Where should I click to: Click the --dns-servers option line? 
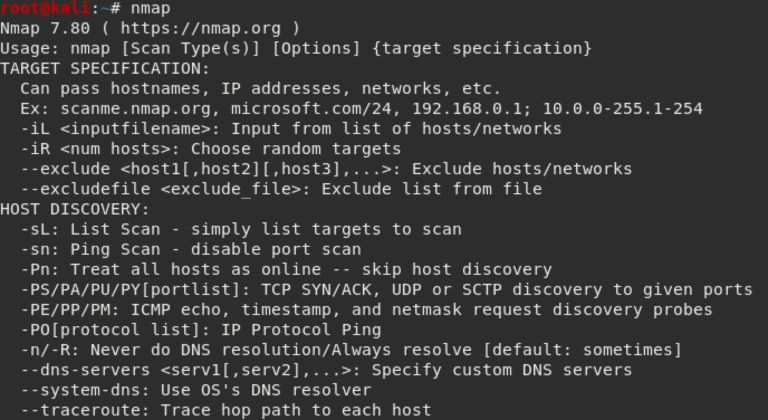click(326, 370)
